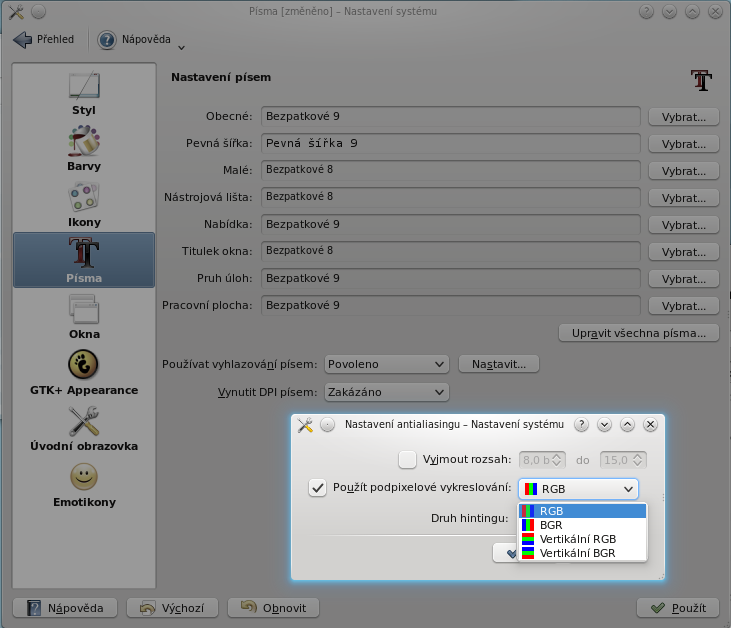Click the partially hidden OK checkmark button
The height and width of the screenshot is (628, 731).
coord(506,553)
